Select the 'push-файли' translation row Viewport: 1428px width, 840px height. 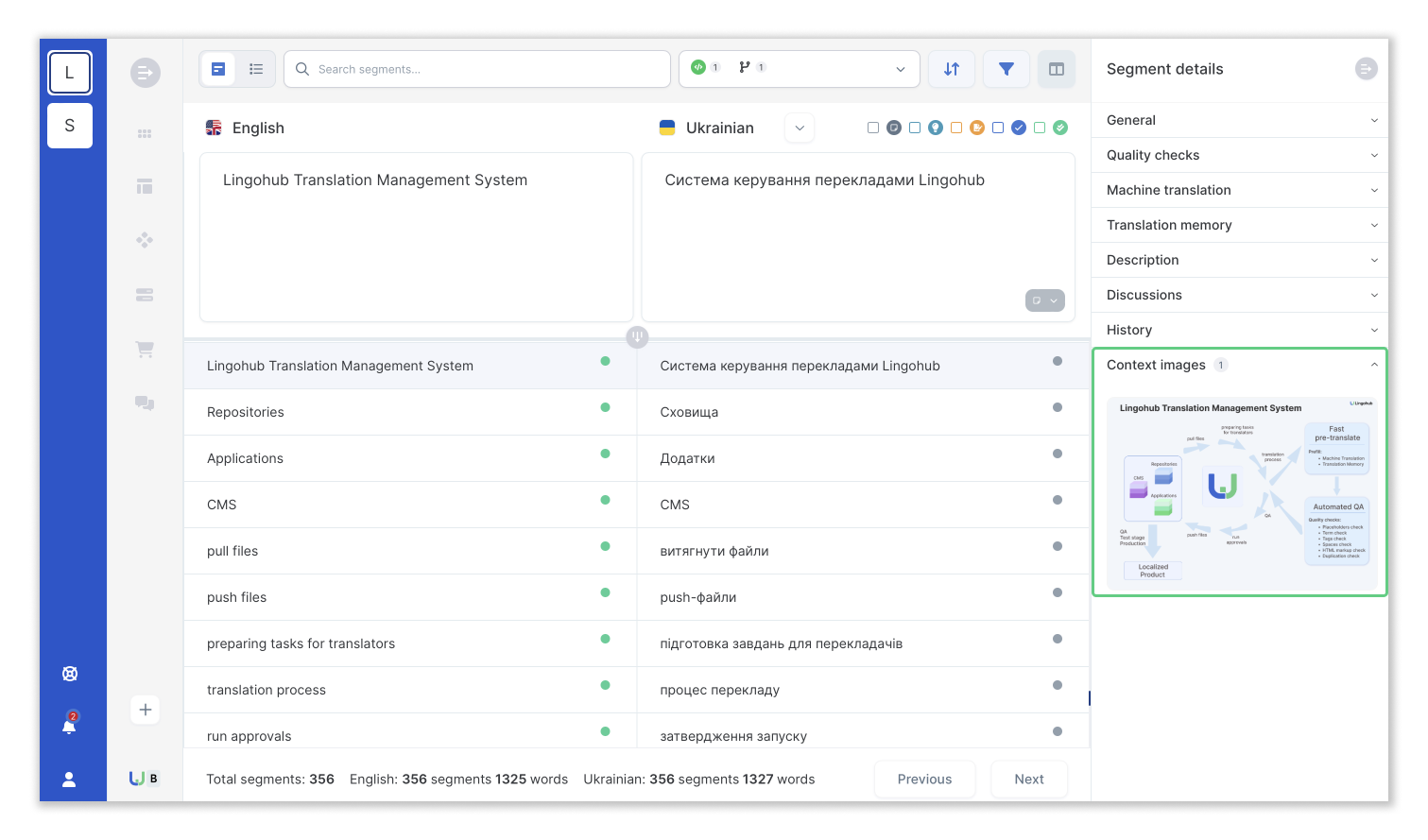[863, 597]
